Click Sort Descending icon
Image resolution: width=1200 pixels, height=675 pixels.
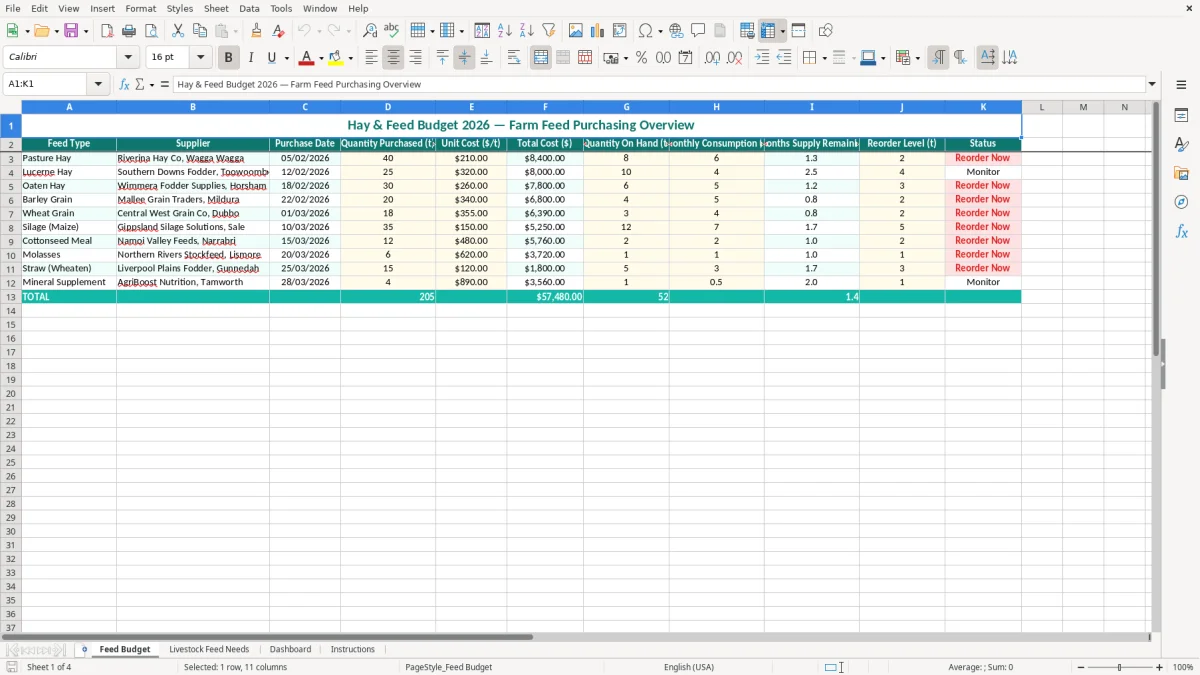point(527,31)
